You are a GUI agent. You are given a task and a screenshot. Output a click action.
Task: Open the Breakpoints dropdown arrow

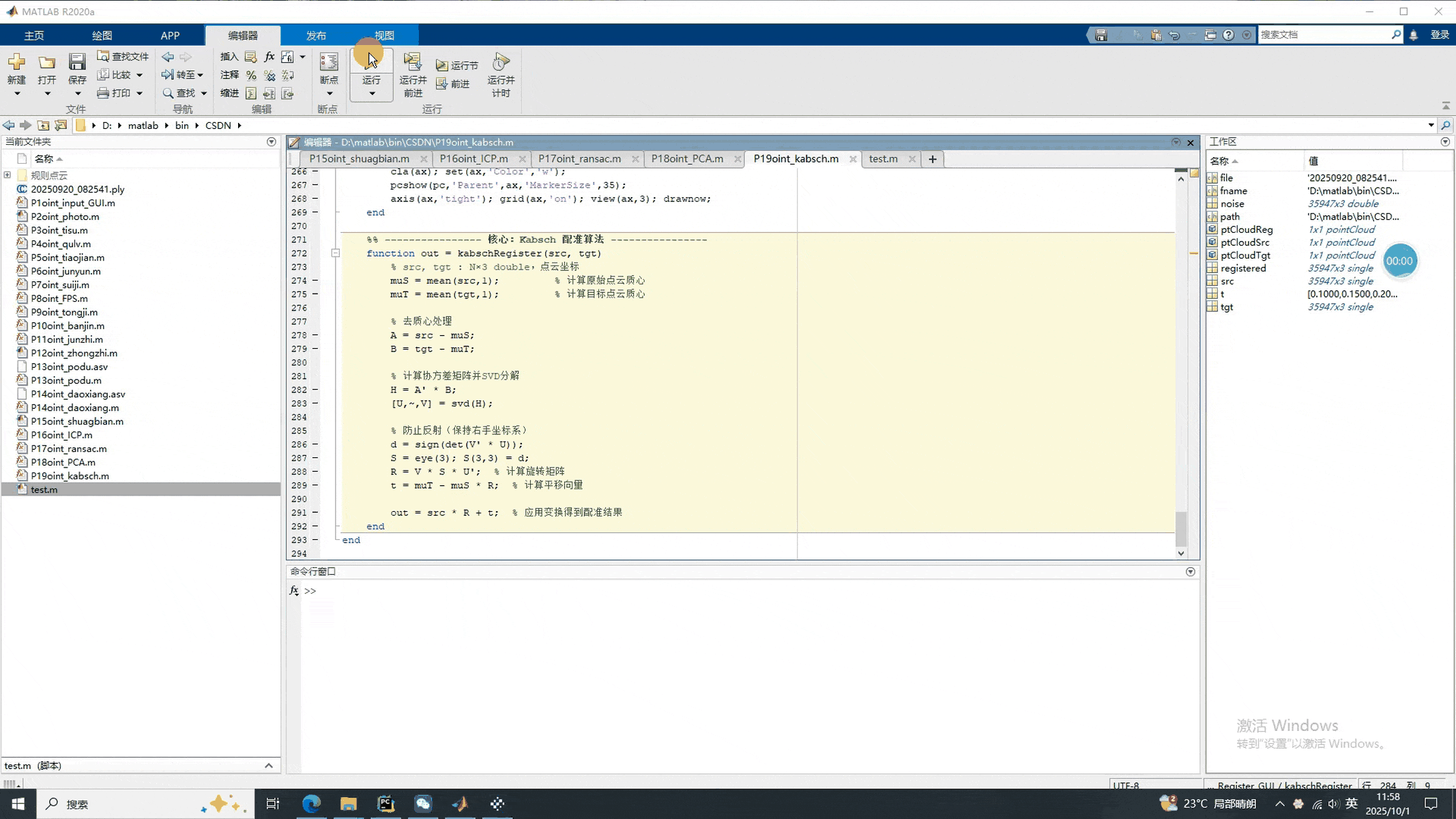[x=329, y=94]
